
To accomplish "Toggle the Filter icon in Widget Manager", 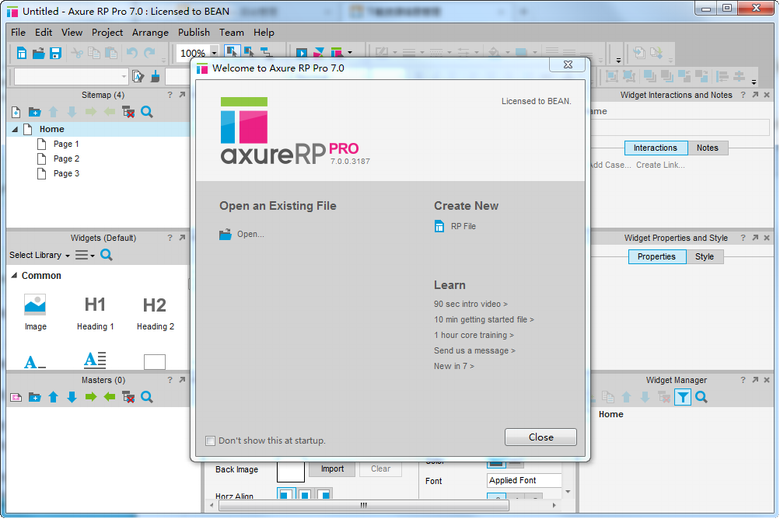I will click(x=682, y=397).
